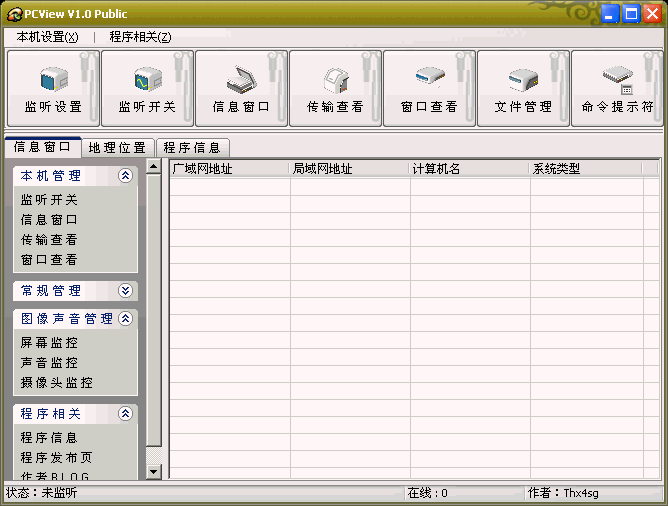668x506 pixels.
Task: Expand the 常规管理 sidebar group
Action: tap(125, 291)
